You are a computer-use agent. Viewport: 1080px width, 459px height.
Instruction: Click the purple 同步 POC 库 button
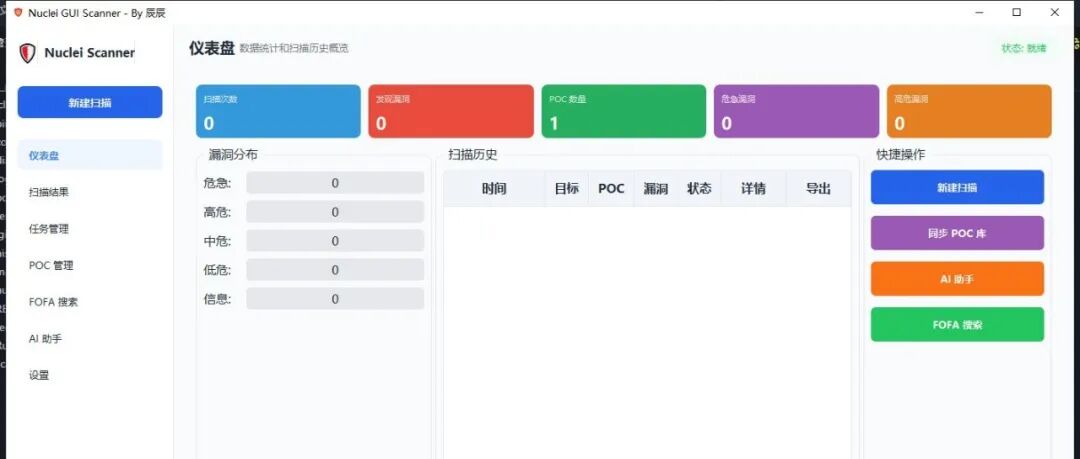957,233
